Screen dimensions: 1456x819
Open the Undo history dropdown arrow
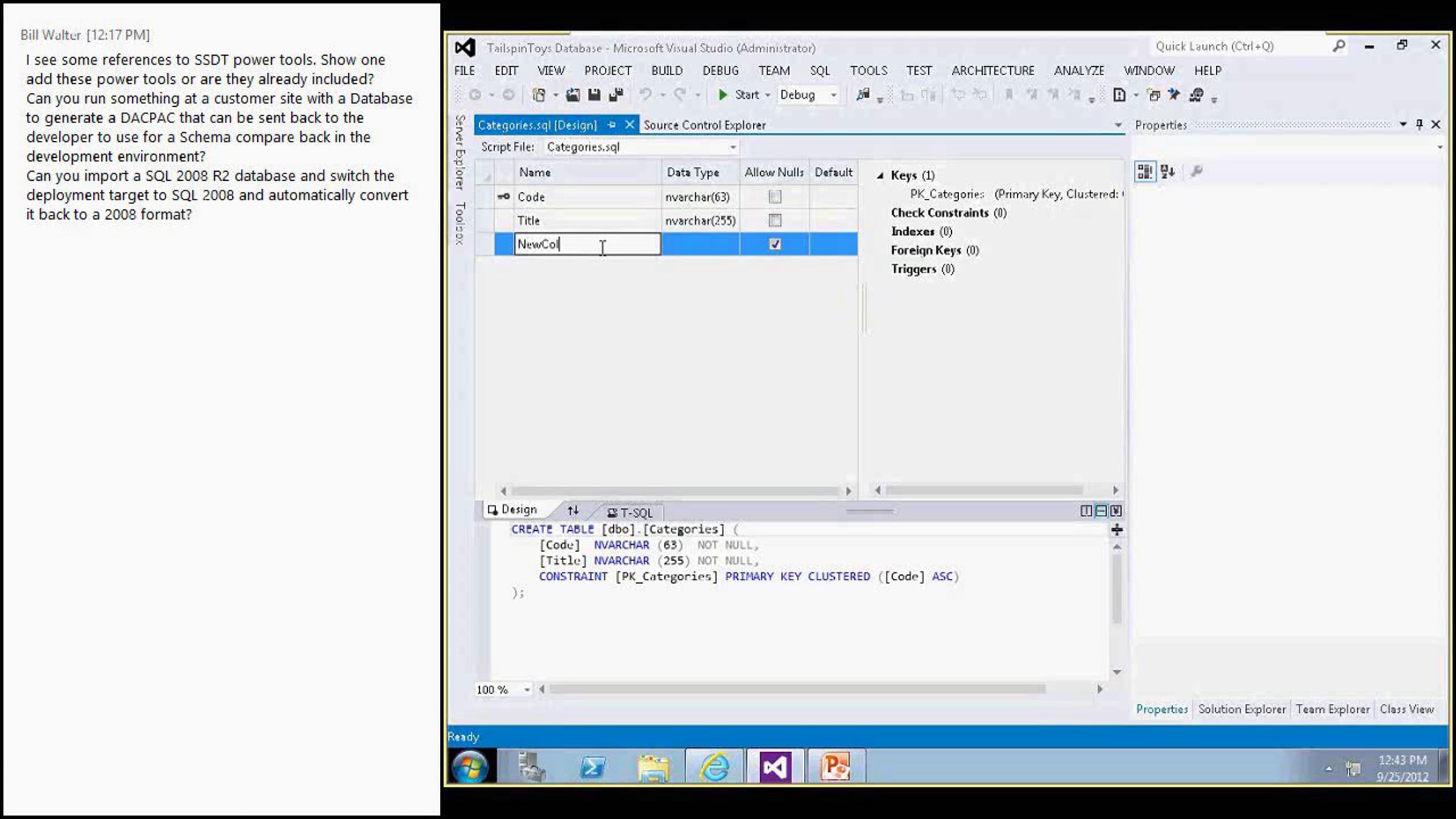point(662,95)
